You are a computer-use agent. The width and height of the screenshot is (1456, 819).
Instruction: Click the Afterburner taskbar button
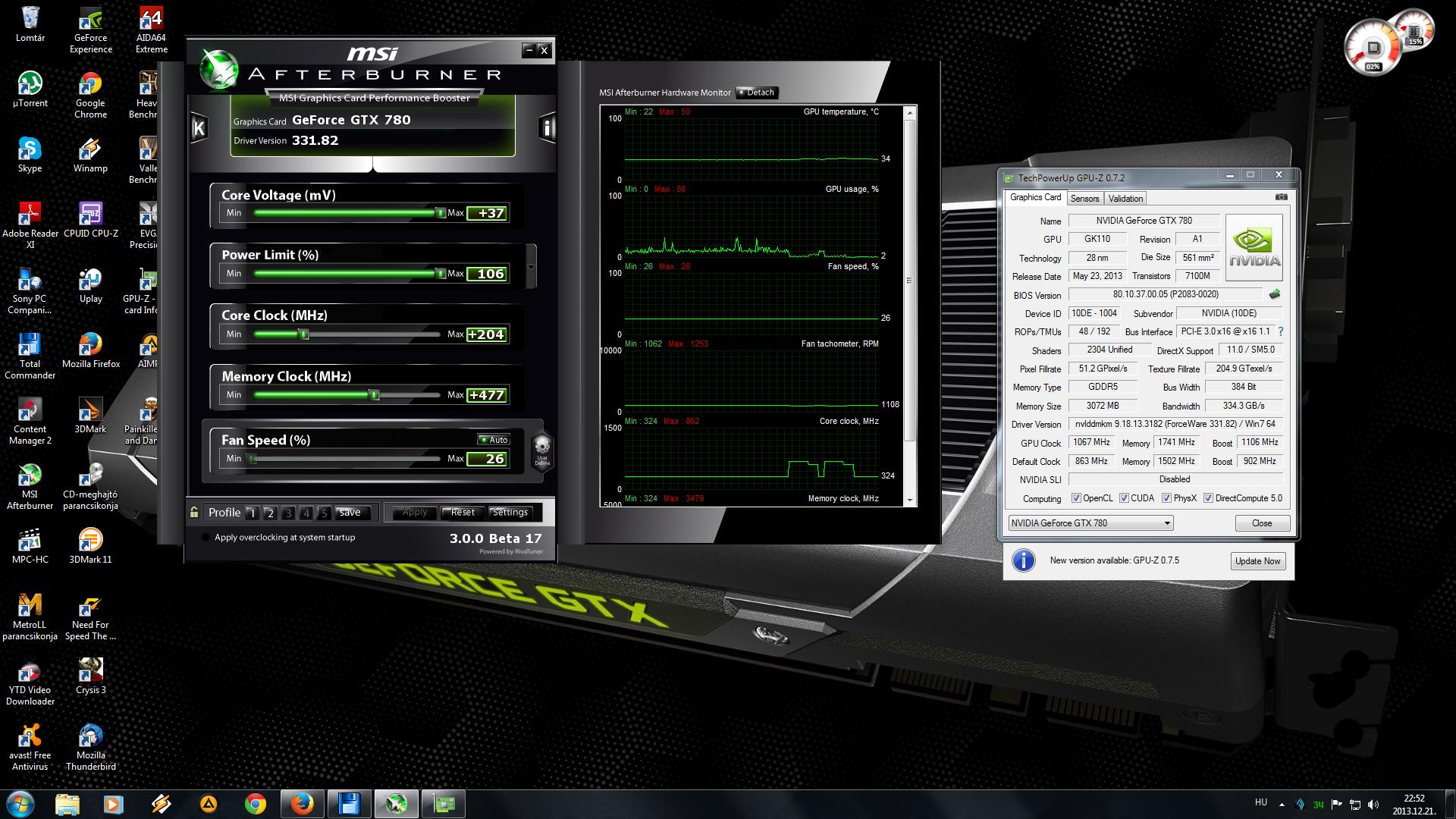coord(397,804)
